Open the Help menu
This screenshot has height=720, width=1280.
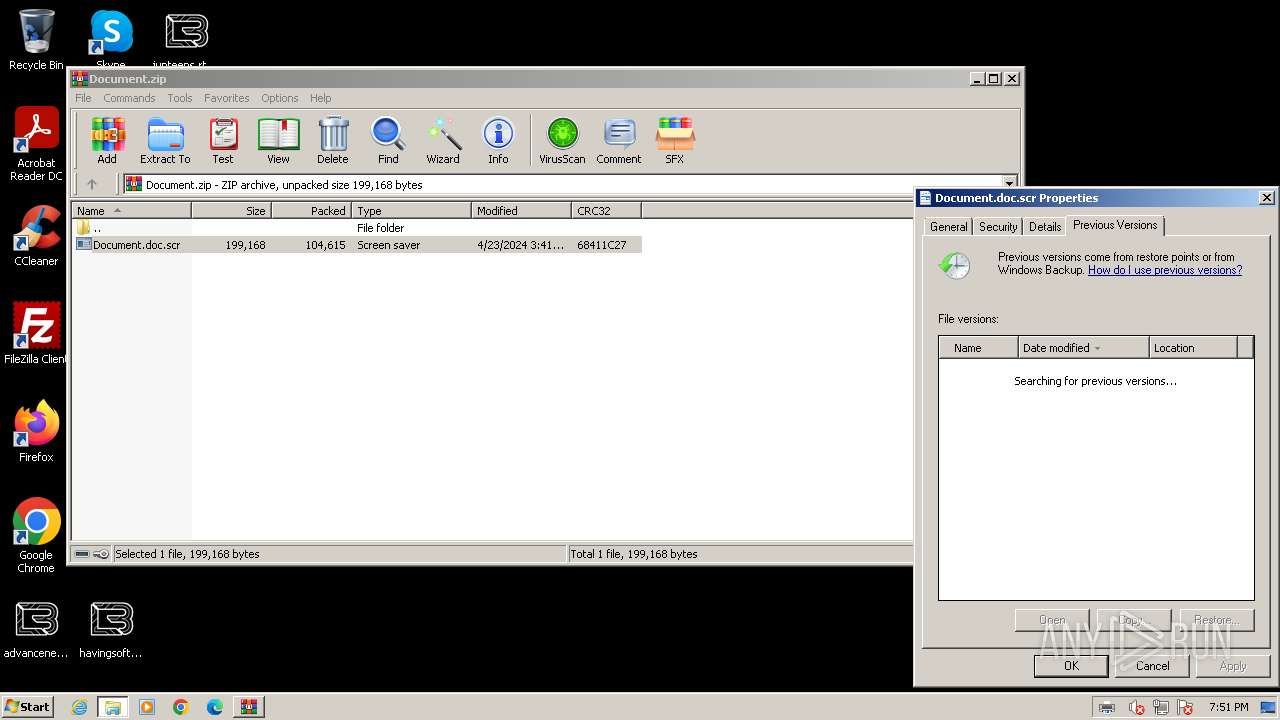point(320,98)
